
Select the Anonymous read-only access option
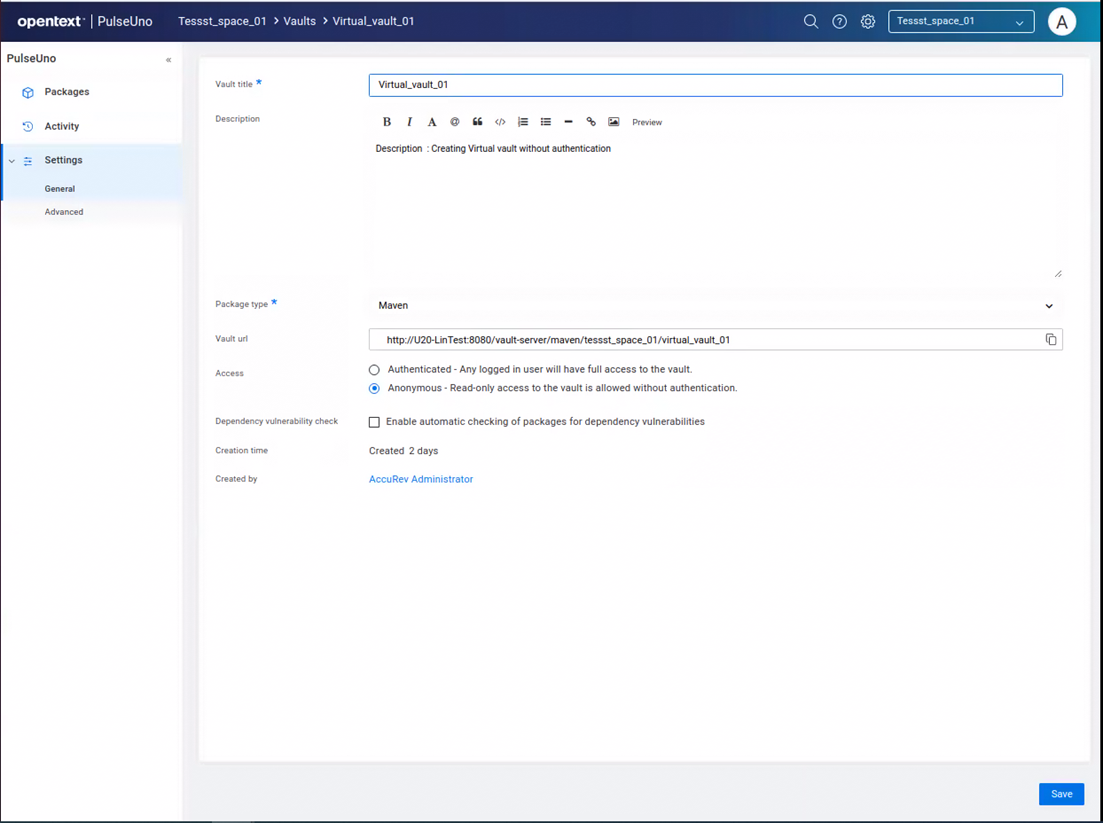tap(374, 388)
